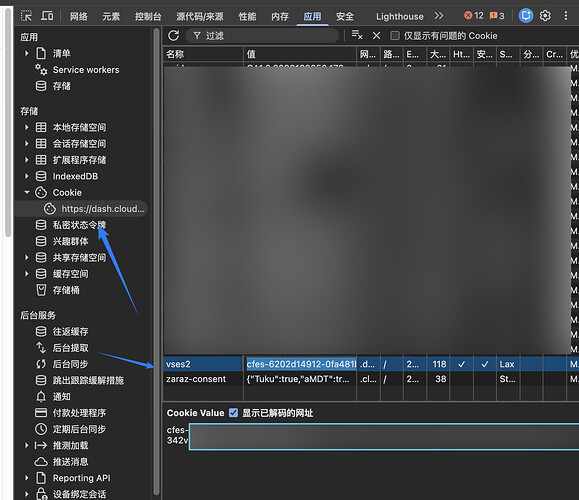
Task: Expand 会话存储空间 tree arrow
Action: click(27, 144)
